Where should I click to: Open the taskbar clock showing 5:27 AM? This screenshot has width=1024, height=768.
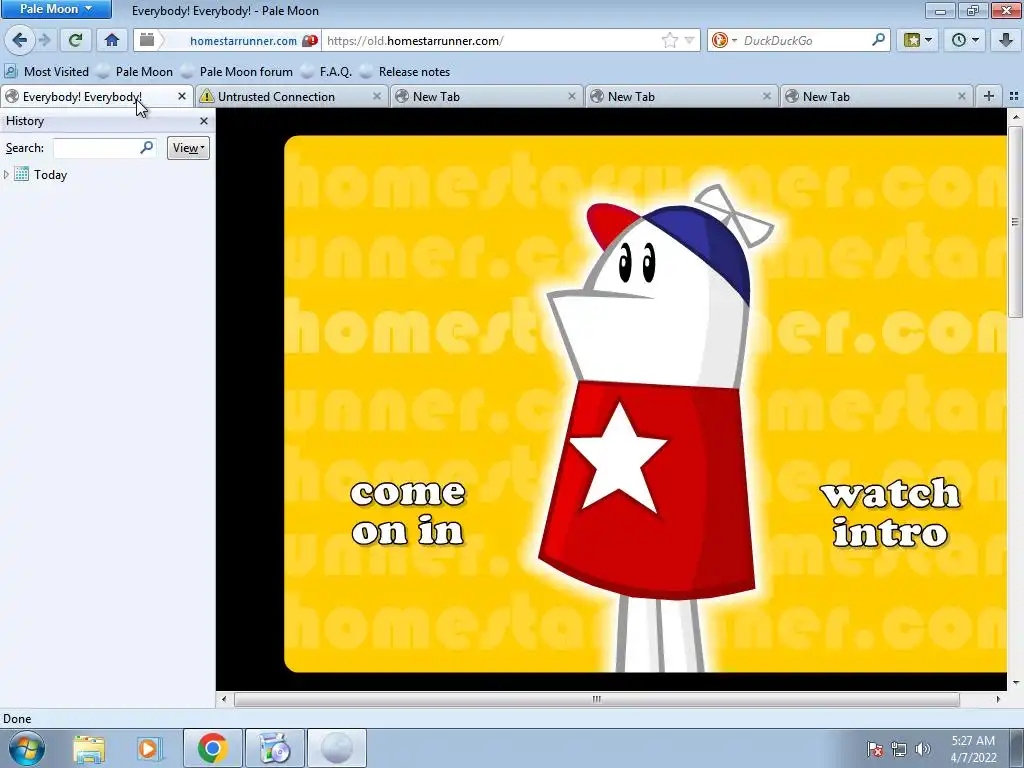pos(973,749)
